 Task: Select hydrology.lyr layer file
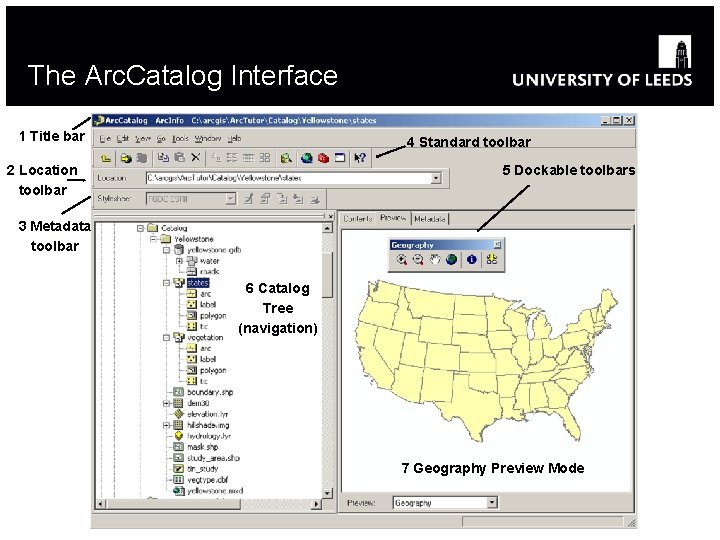pos(209,436)
